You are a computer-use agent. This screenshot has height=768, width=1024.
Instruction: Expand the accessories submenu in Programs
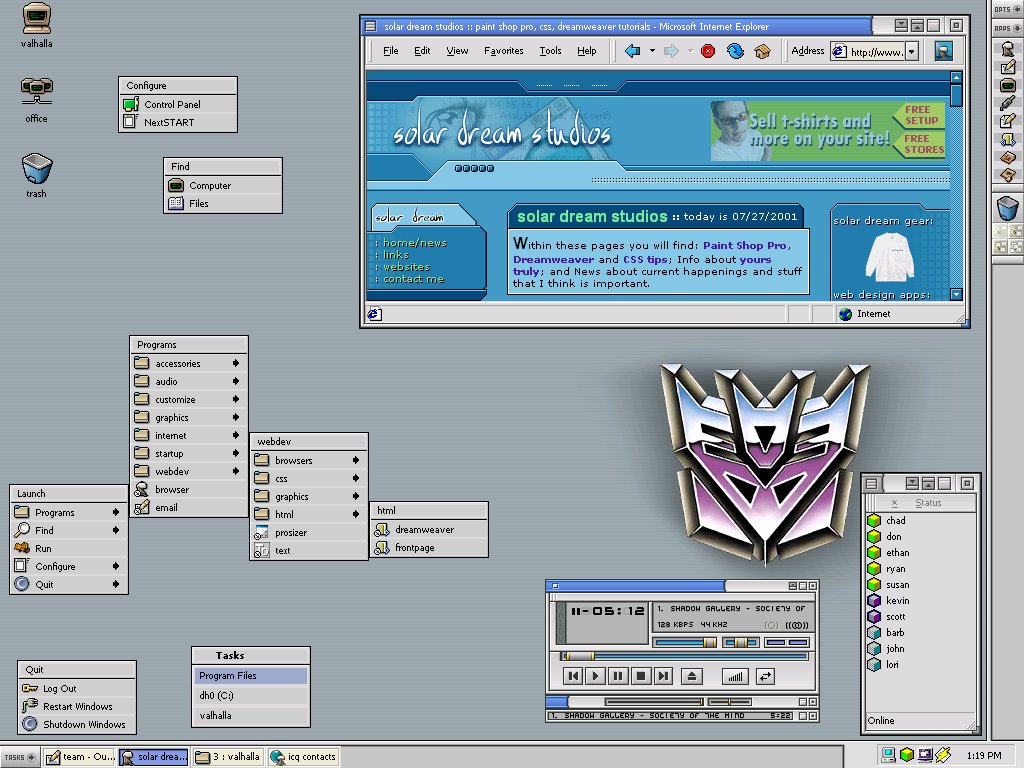pos(189,363)
